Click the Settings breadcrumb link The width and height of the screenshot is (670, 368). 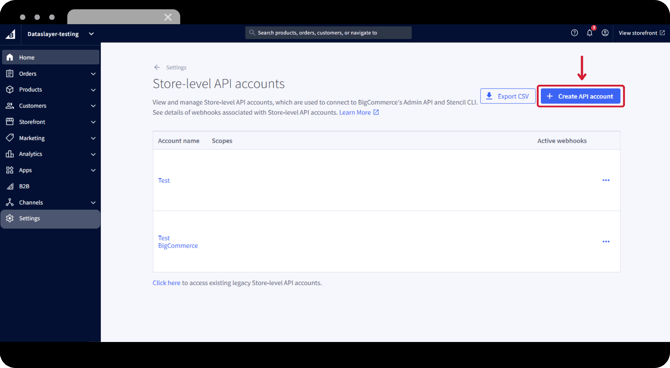pyautogui.click(x=176, y=68)
